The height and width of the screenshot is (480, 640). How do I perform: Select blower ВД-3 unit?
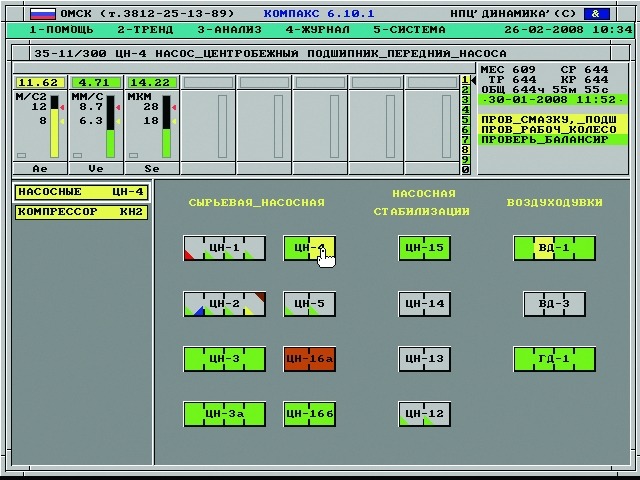coord(554,304)
